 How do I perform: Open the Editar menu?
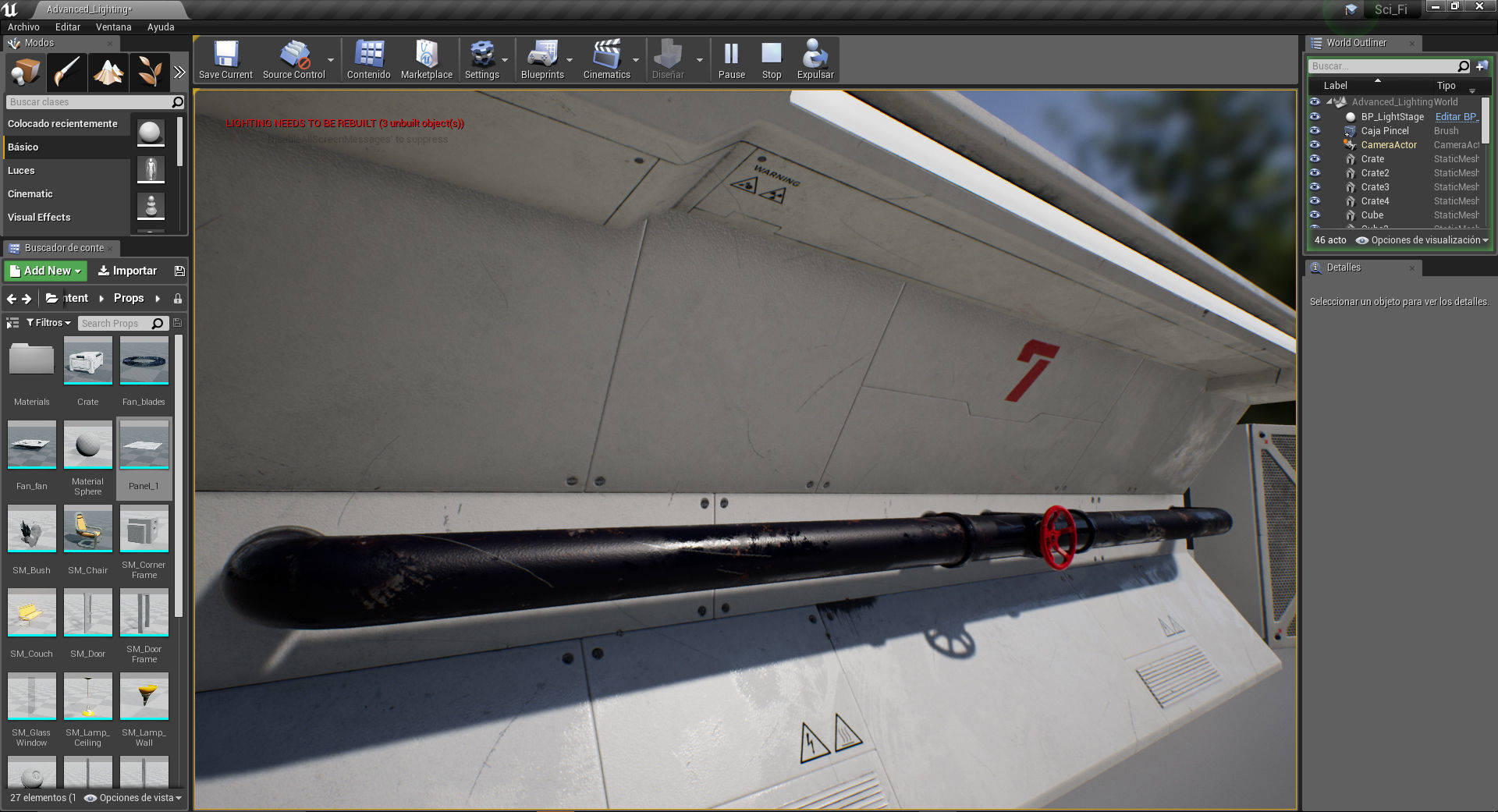[68, 27]
